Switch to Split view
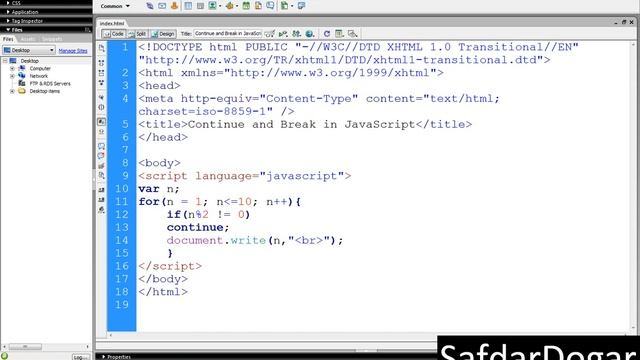The height and width of the screenshot is (360, 640). (x=137, y=34)
